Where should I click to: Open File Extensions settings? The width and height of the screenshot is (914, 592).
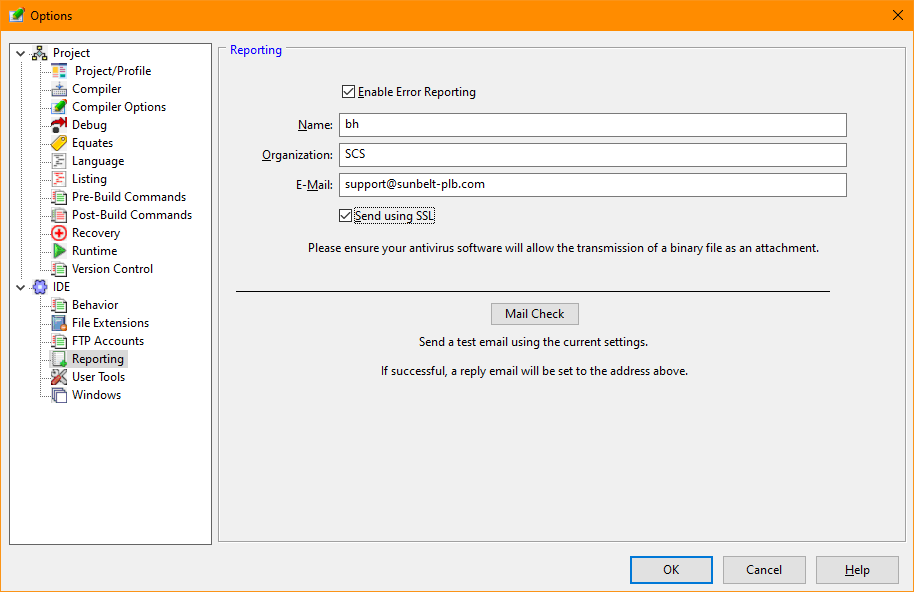point(107,322)
